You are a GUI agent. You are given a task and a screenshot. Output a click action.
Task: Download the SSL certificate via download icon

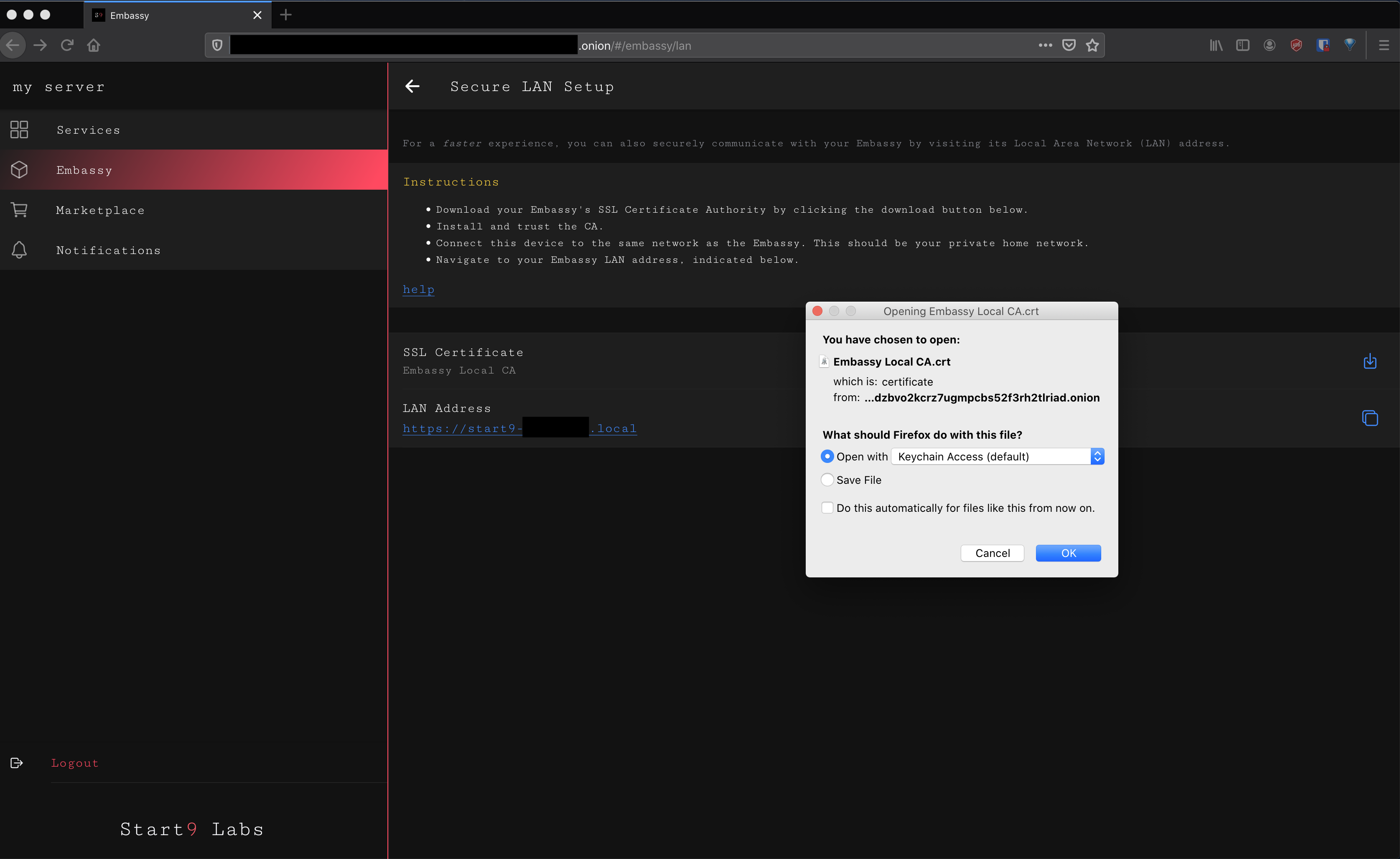pyautogui.click(x=1369, y=361)
